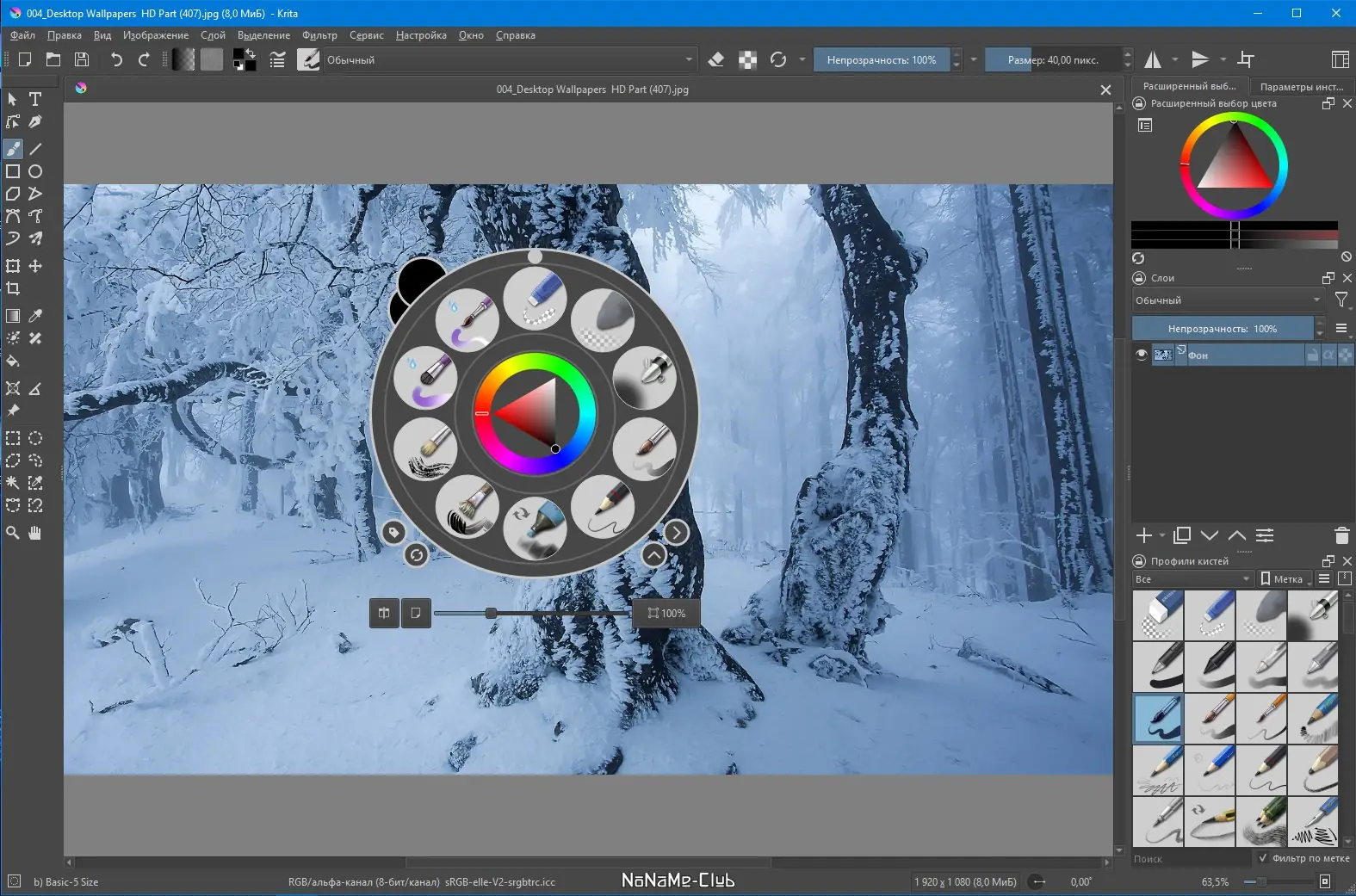Screen dimensions: 1356x896
Task: Open the Настройка menu
Action: click(x=421, y=35)
